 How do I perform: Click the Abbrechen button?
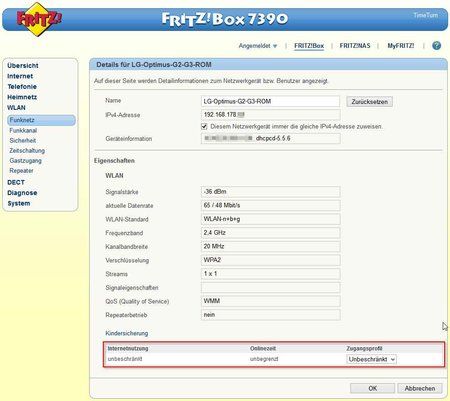point(420,388)
